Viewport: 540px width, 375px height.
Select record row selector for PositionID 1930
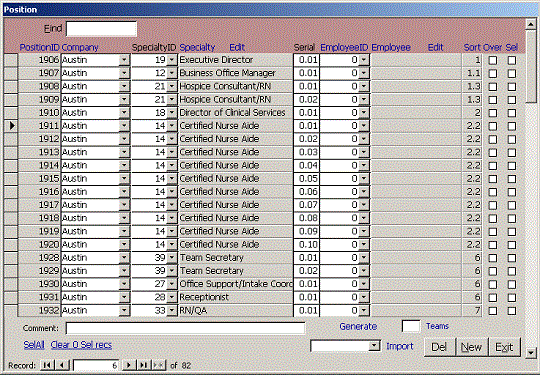pyautogui.click(x=11, y=284)
